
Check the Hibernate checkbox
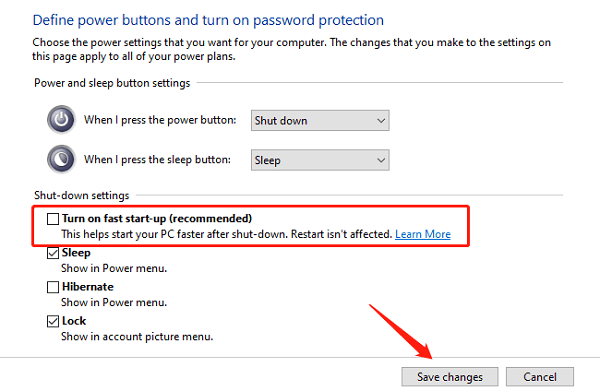point(53,287)
